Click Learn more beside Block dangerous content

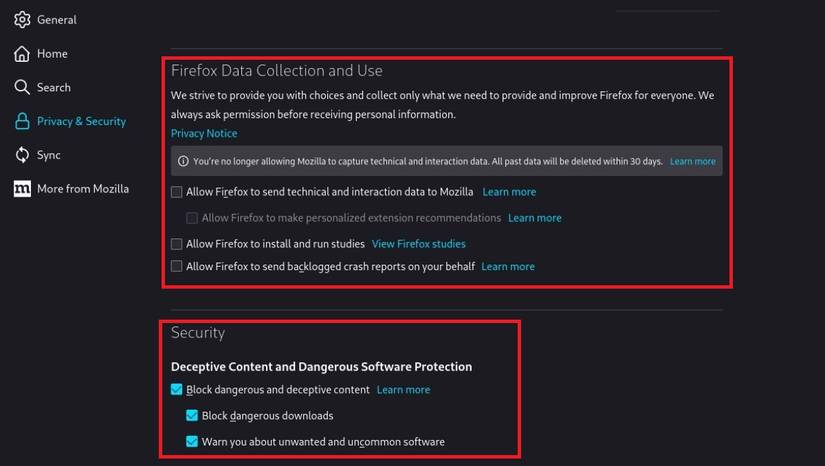(x=403, y=390)
